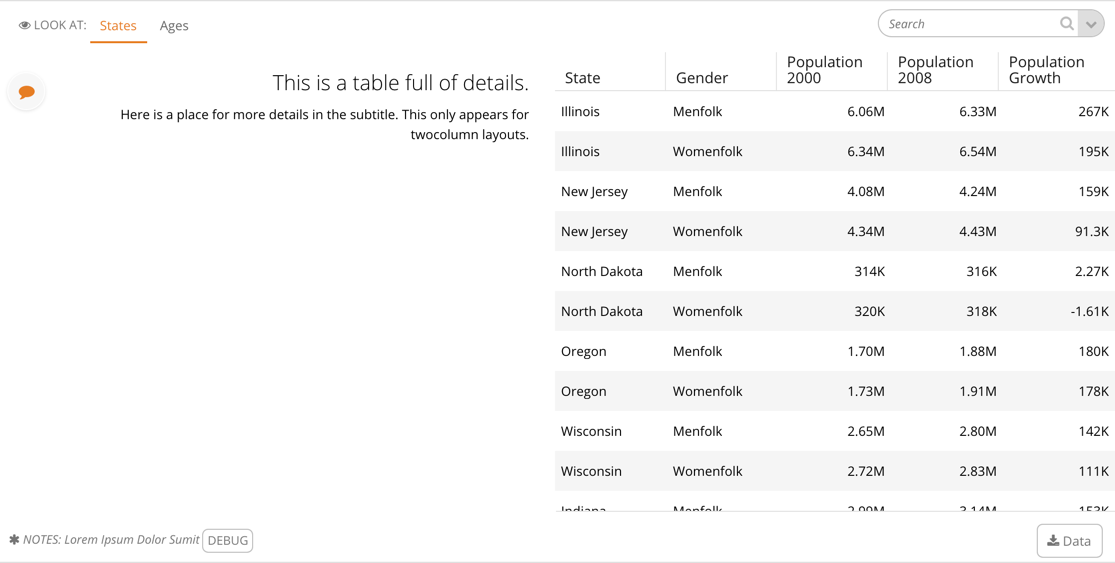Sort by Population 2008 column header
The image size is (1115, 563).
pyautogui.click(x=943, y=71)
